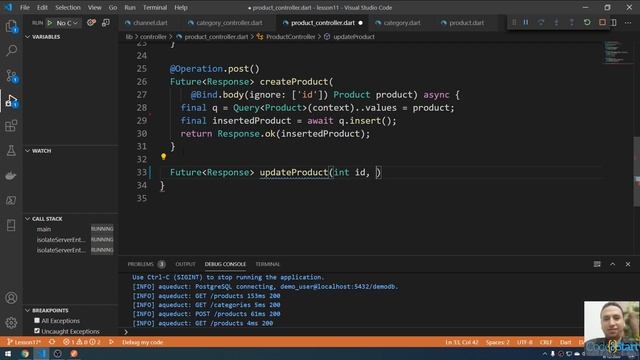Change line ending via CRLF
This screenshot has width=640, height=360.
(x=546, y=342)
